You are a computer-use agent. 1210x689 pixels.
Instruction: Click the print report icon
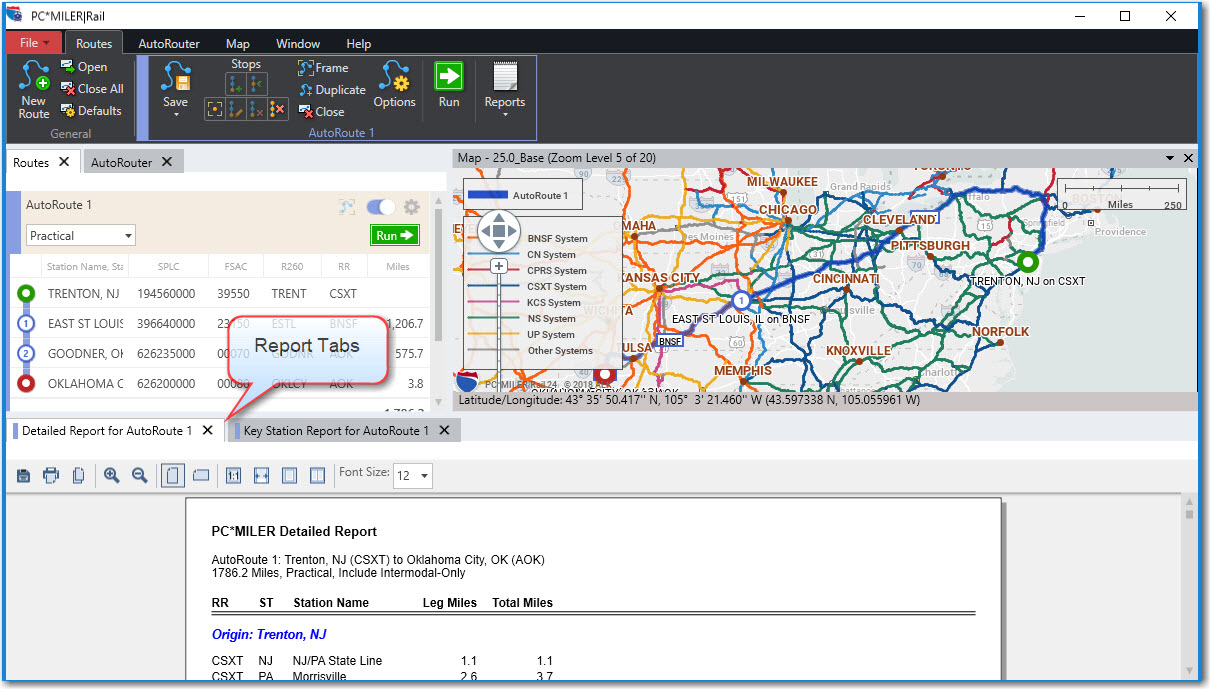tap(51, 476)
